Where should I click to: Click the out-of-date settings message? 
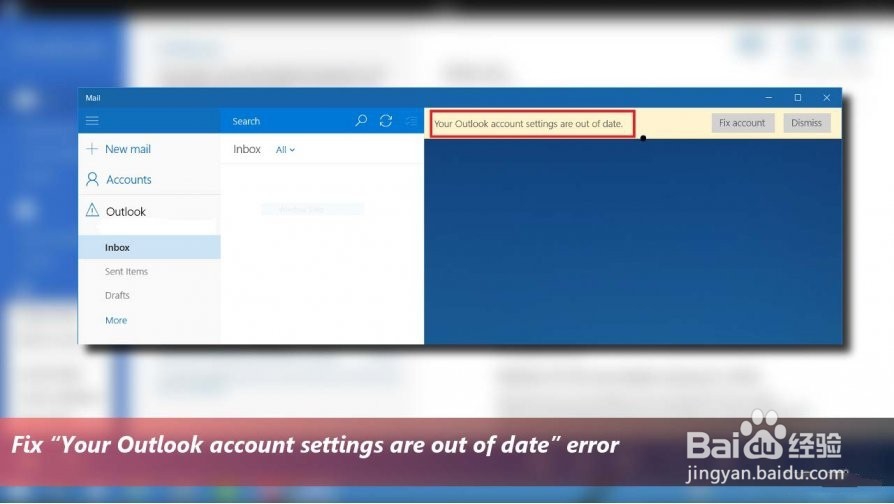[529, 124]
